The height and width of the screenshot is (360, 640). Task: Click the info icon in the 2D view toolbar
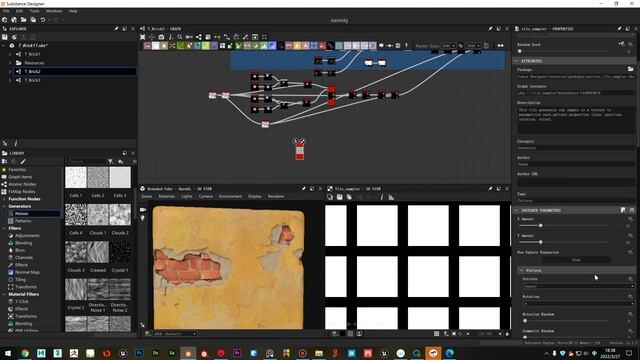click(x=382, y=197)
